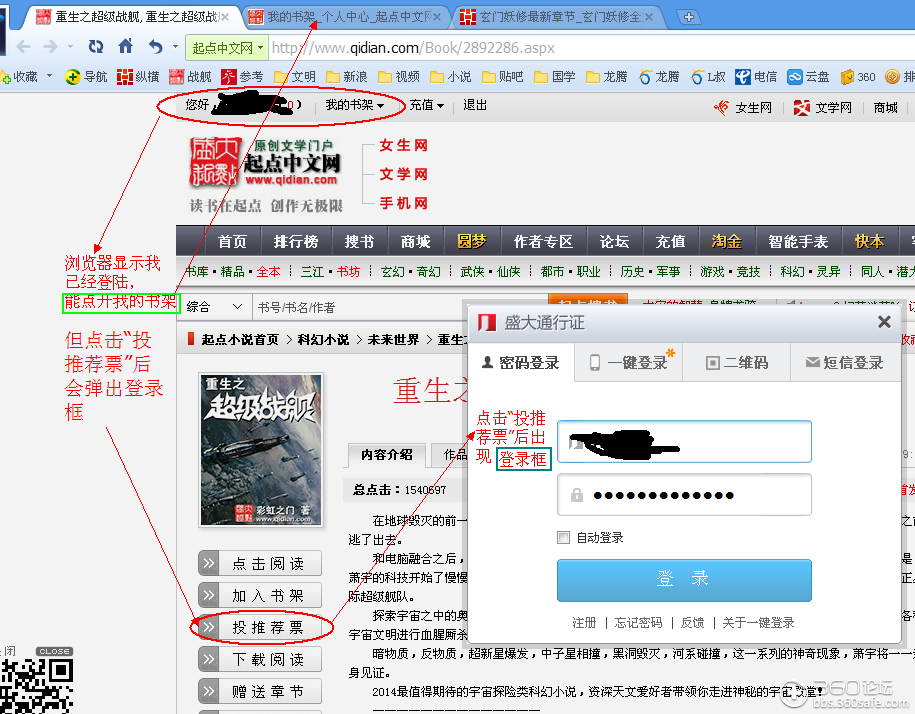Open the 综合 search category dropdown
915x714 pixels.
(215, 307)
